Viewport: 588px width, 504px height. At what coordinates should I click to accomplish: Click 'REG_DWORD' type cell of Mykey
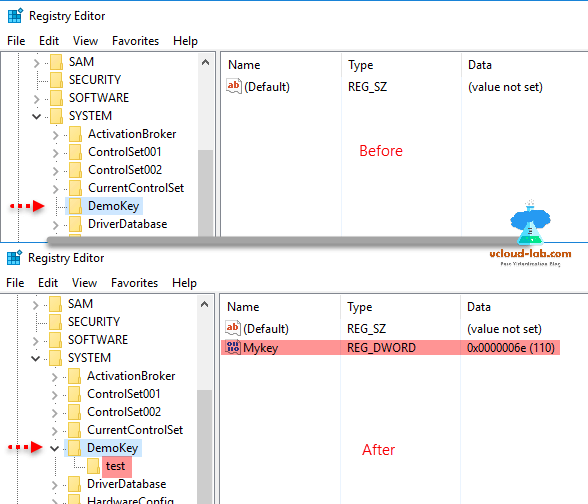pyautogui.click(x=381, y=348)
